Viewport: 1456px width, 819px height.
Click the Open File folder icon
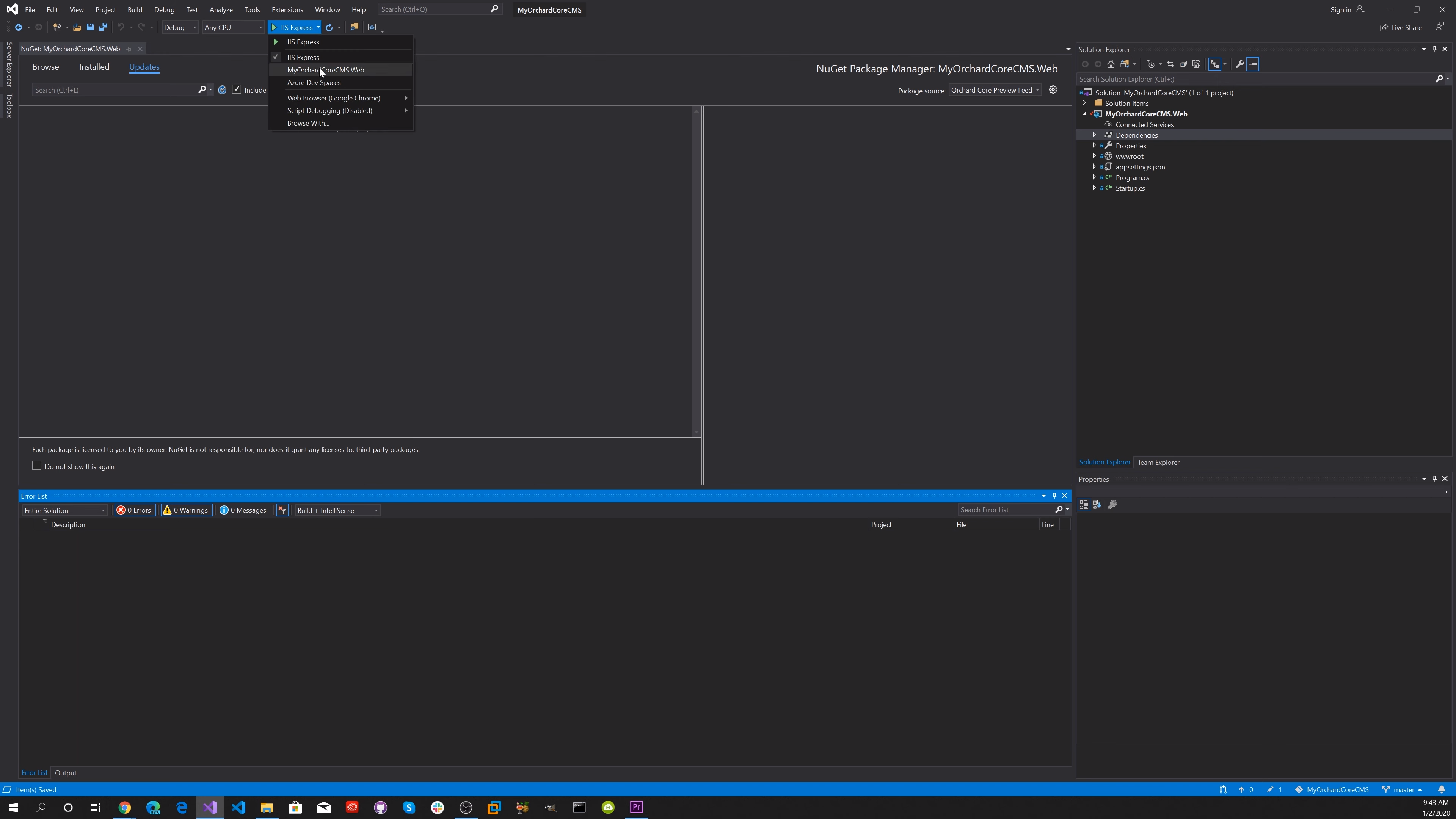click(77, 27)
